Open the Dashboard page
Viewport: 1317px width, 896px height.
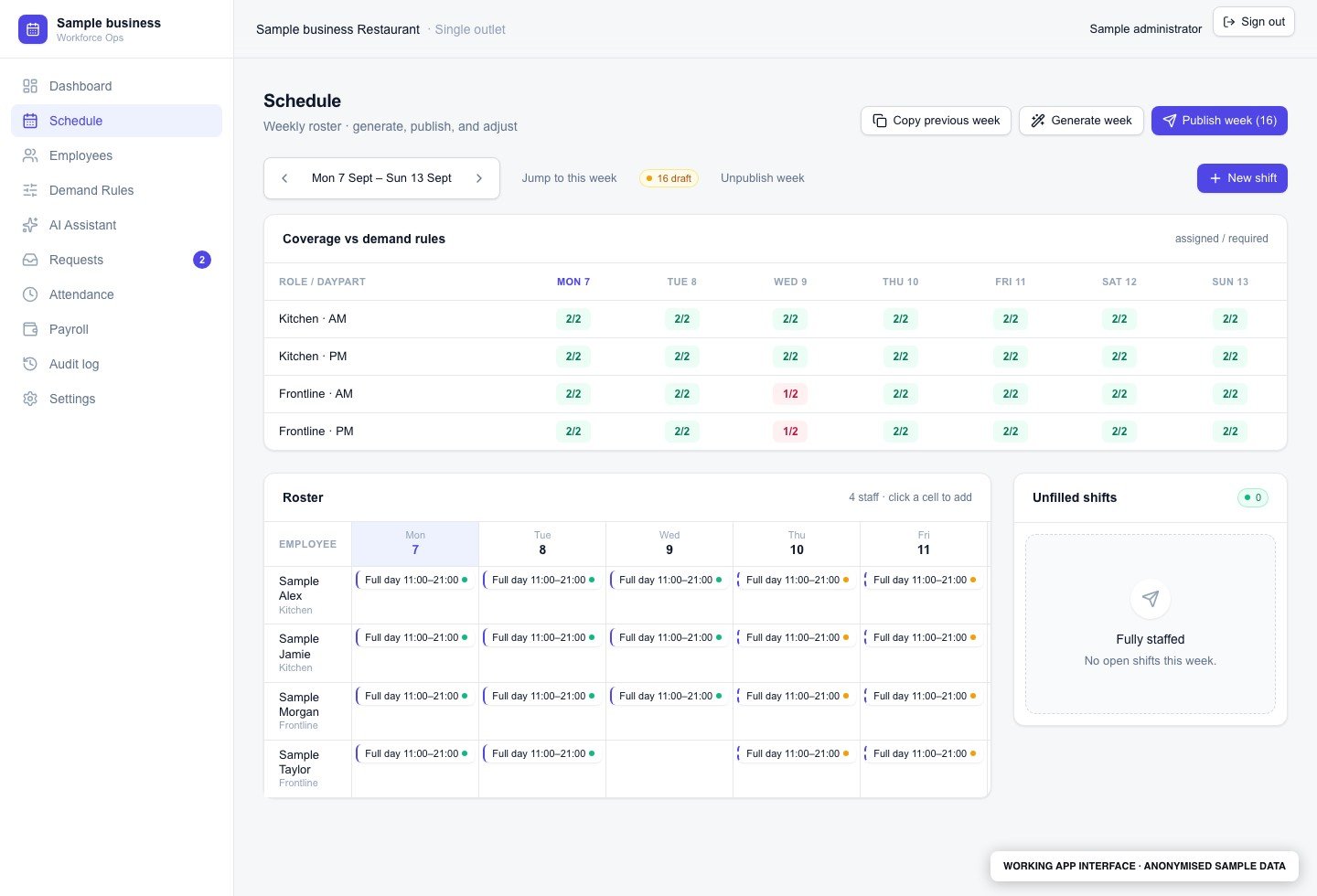coord(117,86)
